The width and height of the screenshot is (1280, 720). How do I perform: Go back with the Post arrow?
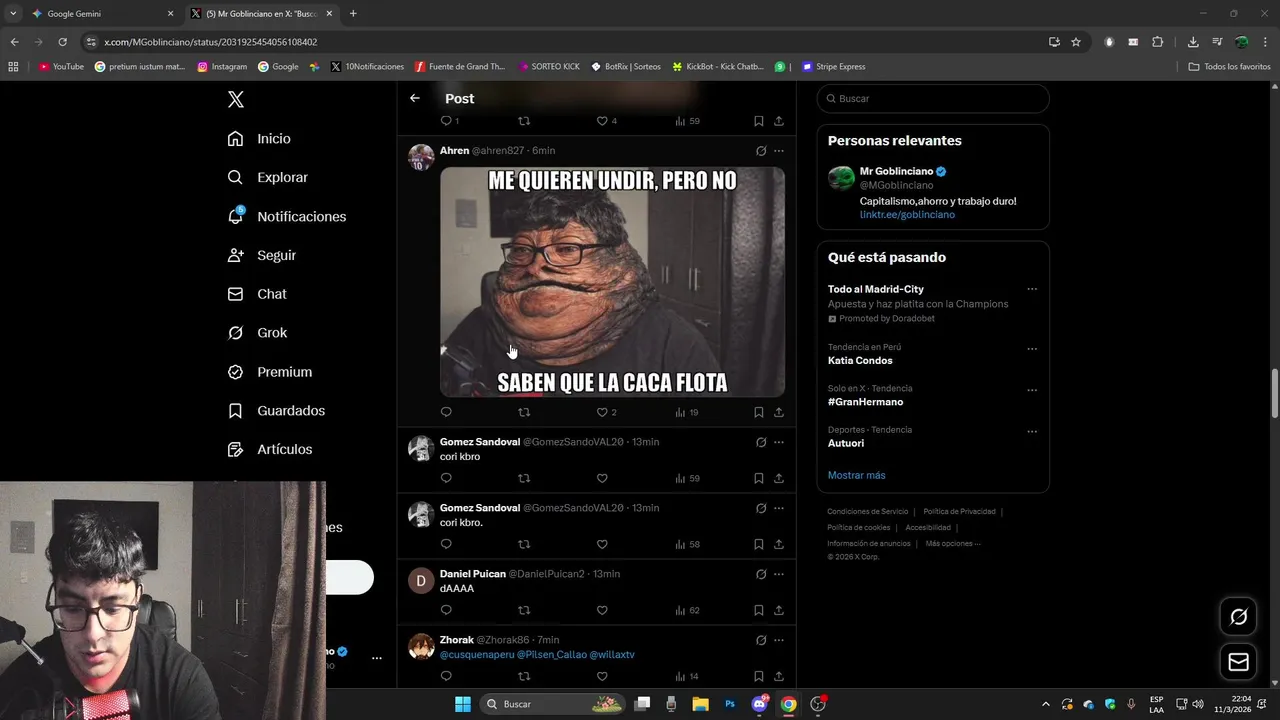tap(415, 98)
